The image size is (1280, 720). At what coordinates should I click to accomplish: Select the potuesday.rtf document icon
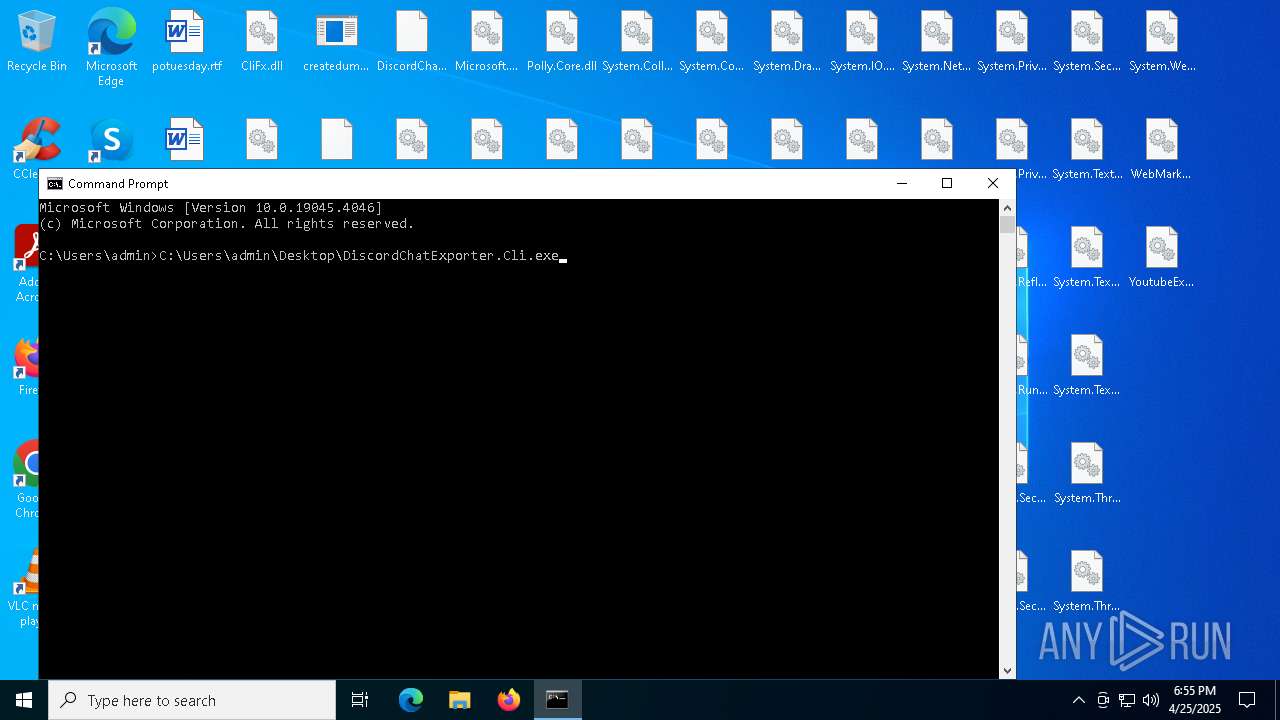186,42
